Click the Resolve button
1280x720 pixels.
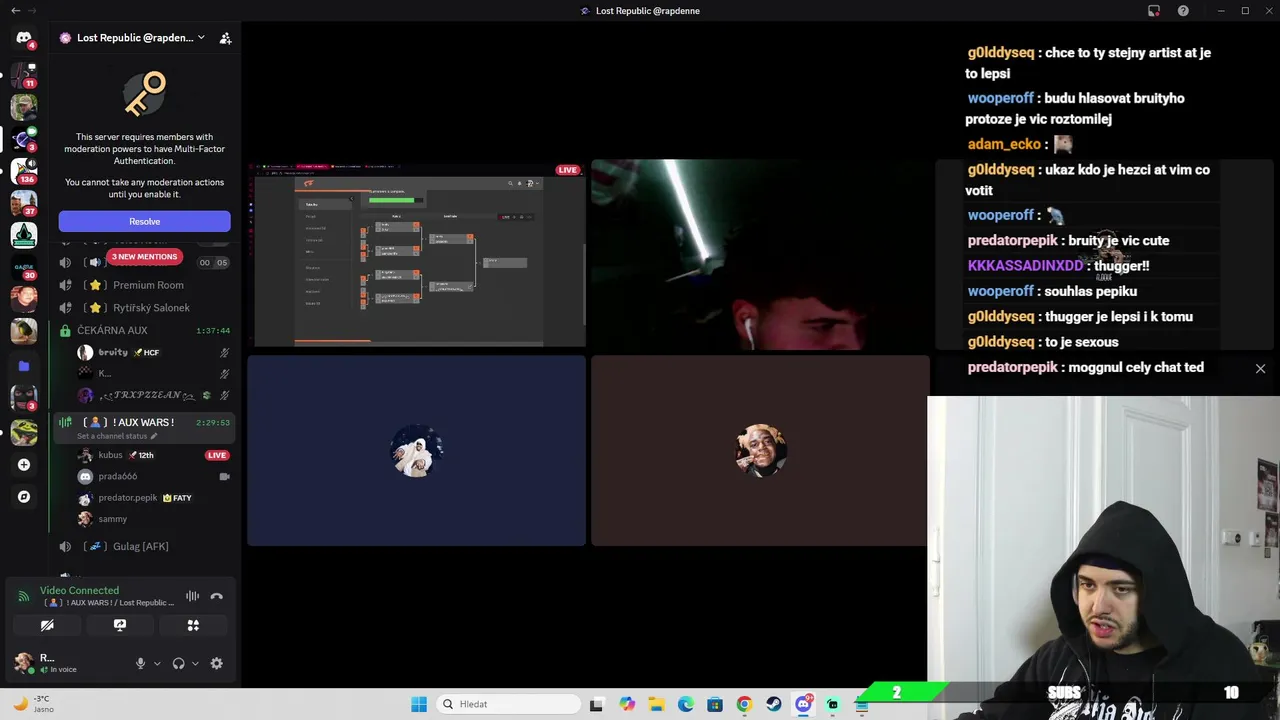[144, 221]
